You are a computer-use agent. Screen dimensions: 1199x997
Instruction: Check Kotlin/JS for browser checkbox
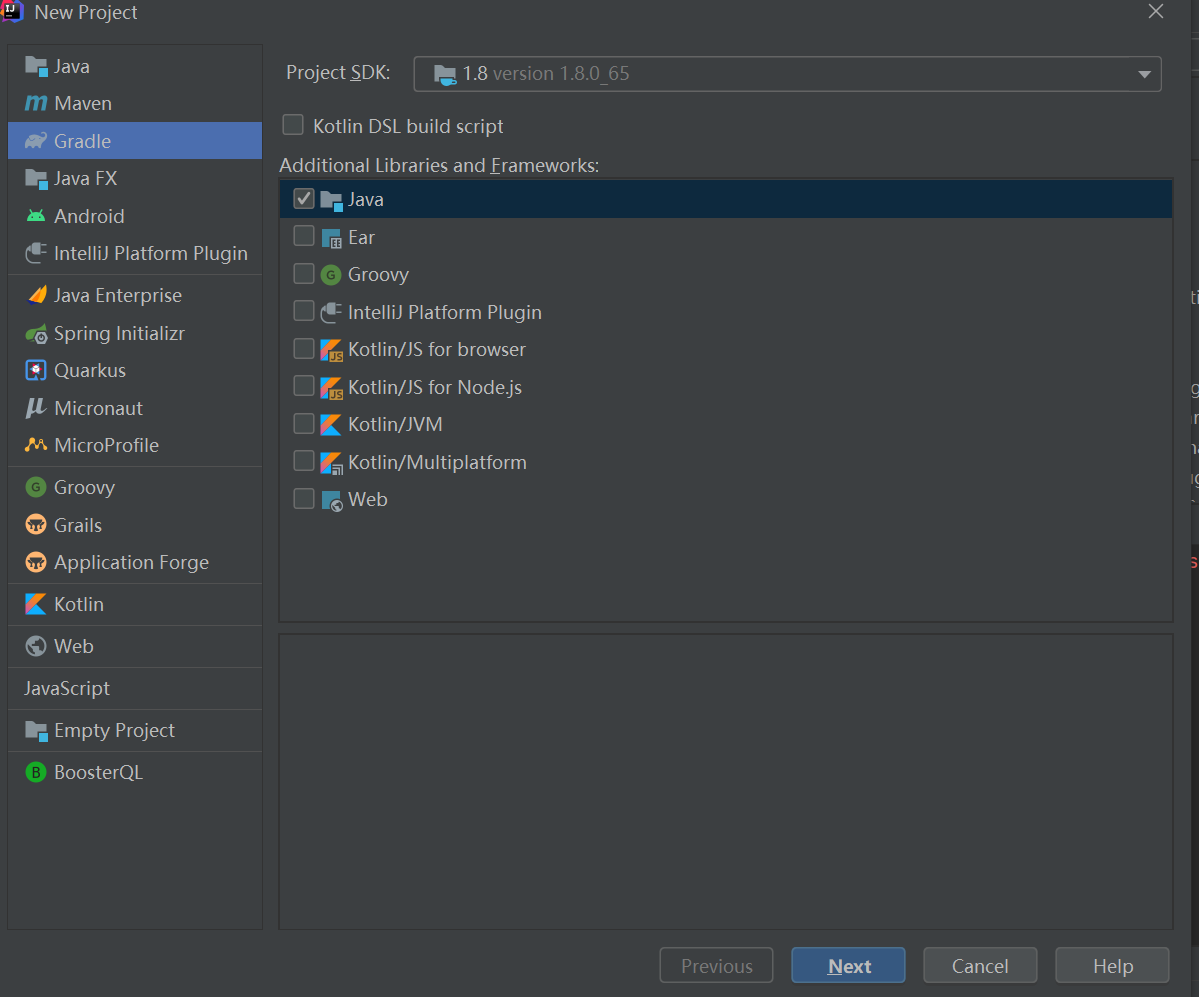point(304,349)
